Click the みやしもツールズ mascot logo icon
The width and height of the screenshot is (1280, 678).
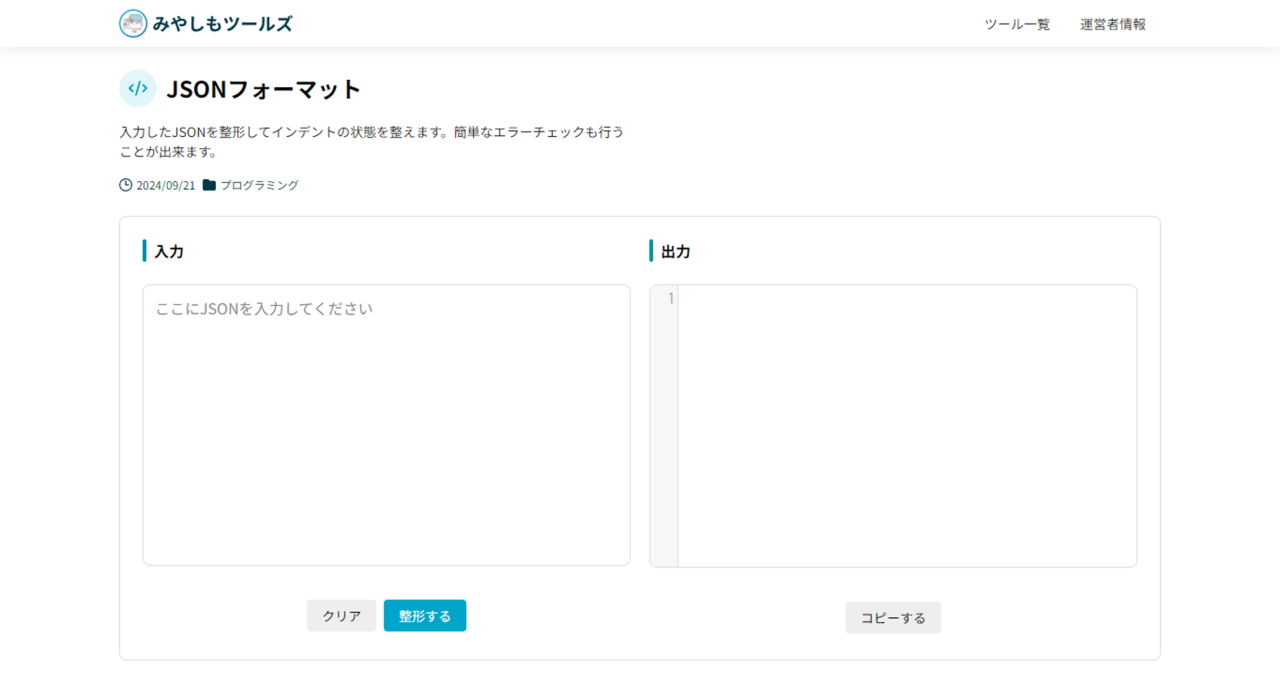[133, 24]
